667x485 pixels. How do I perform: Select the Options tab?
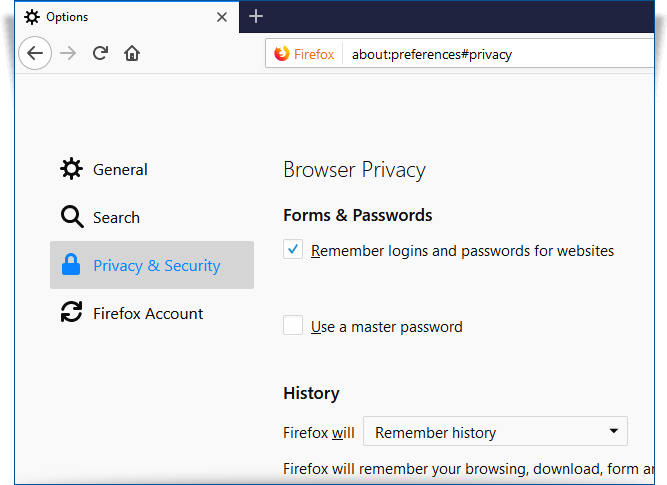(127, 17)
